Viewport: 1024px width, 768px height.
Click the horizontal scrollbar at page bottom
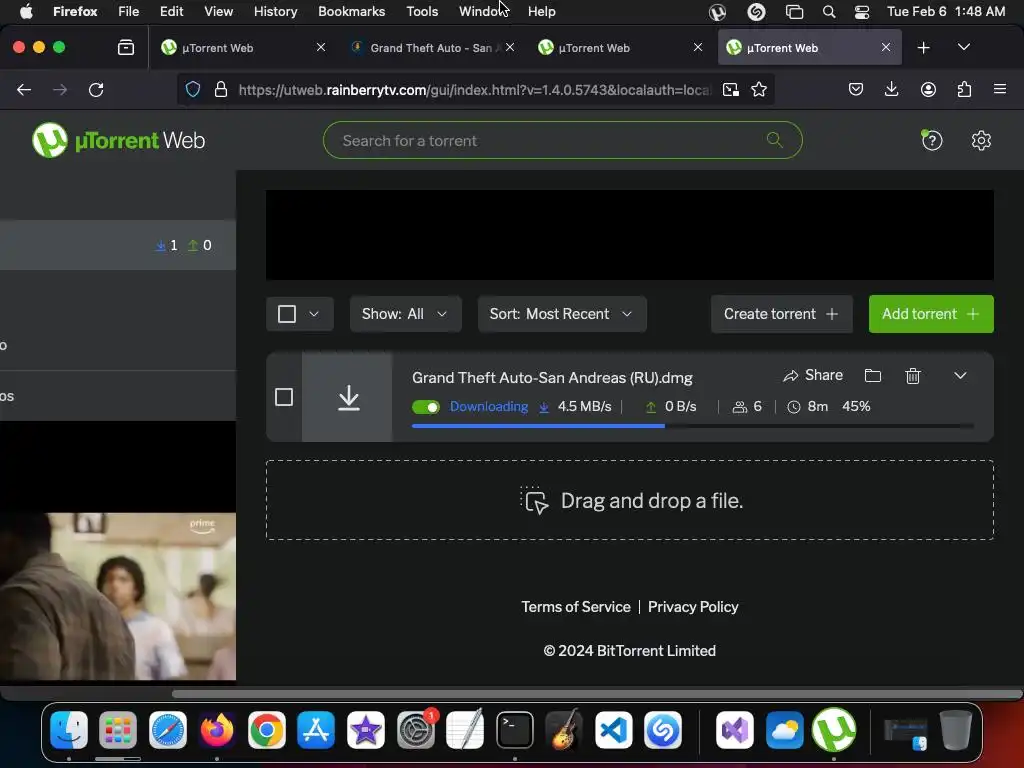(596, 694)
